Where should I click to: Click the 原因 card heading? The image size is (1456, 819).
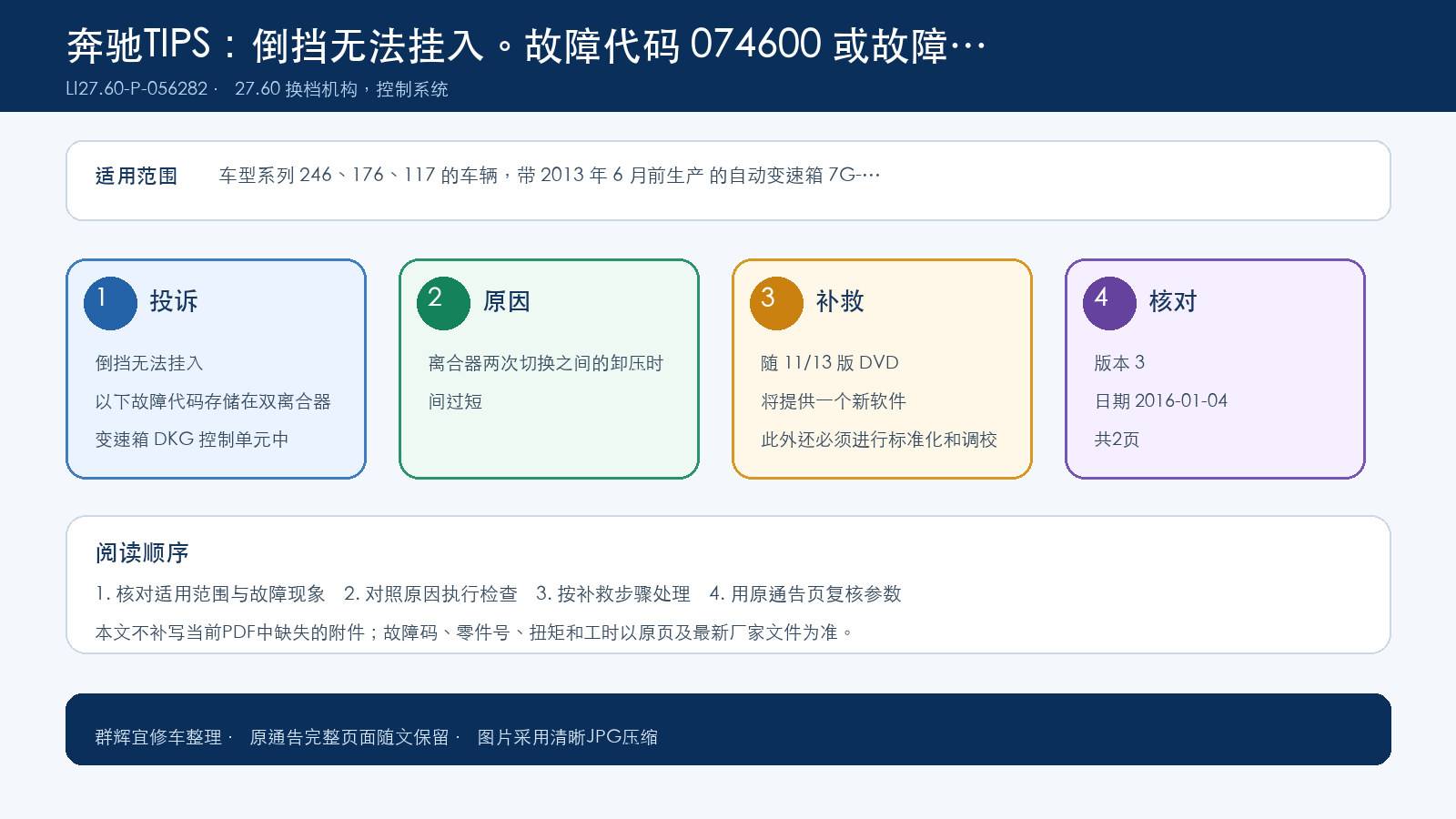point(506,301)
